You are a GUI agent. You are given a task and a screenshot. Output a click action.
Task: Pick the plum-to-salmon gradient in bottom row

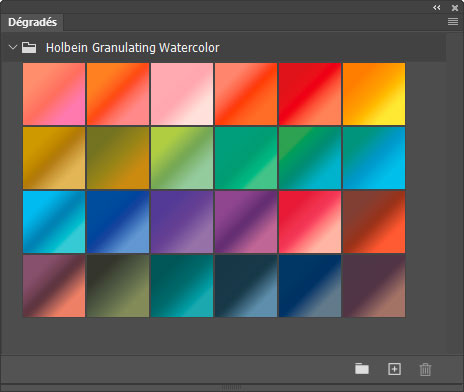click(54, 286)
